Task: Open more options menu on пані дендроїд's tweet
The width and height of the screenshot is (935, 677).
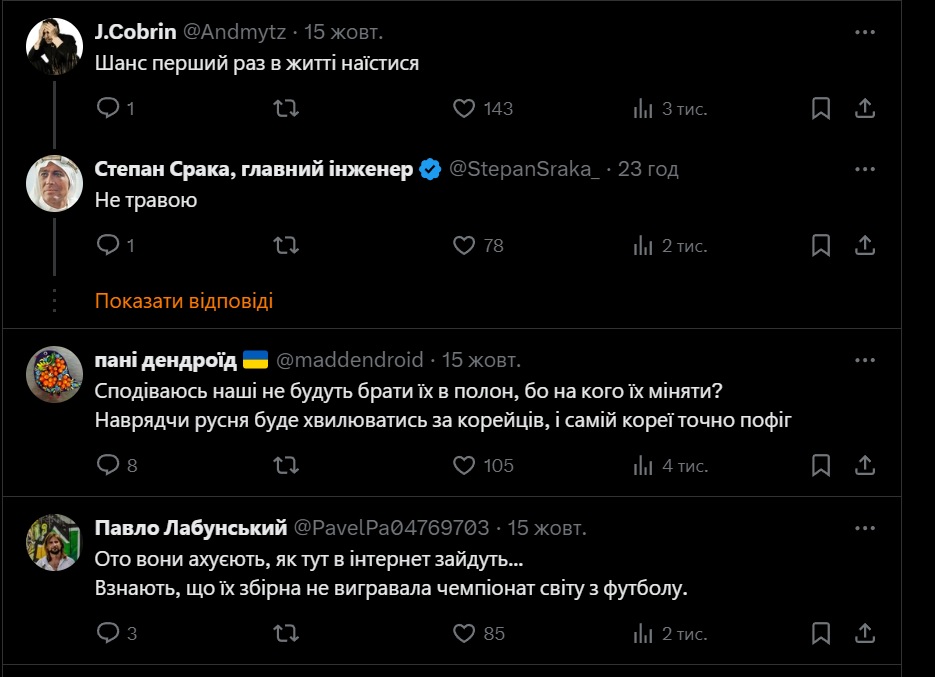Action: click(x=865, y=360)
